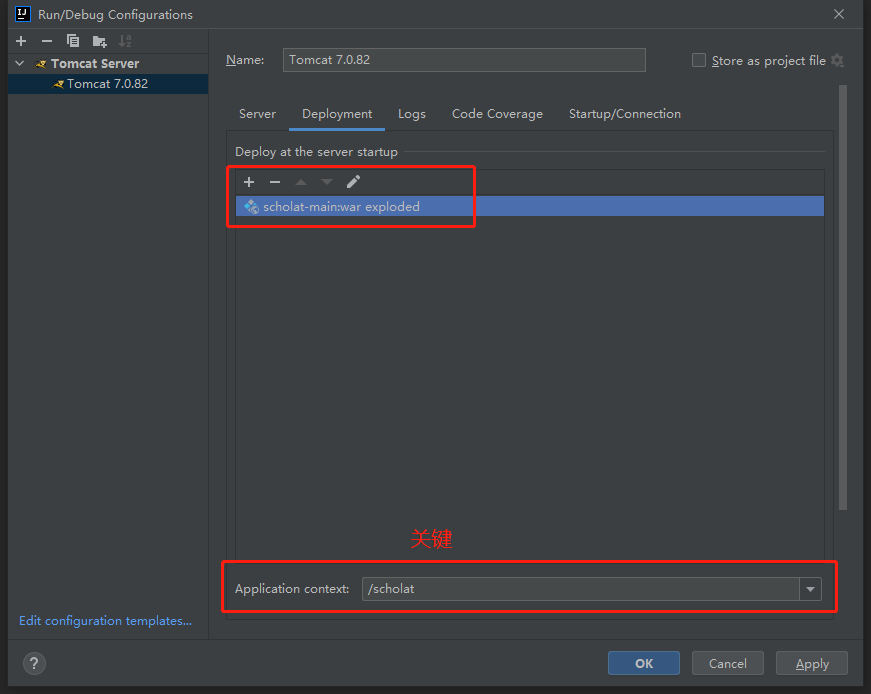
Task: Go to the Code Coverage tab
Action: 497,114
